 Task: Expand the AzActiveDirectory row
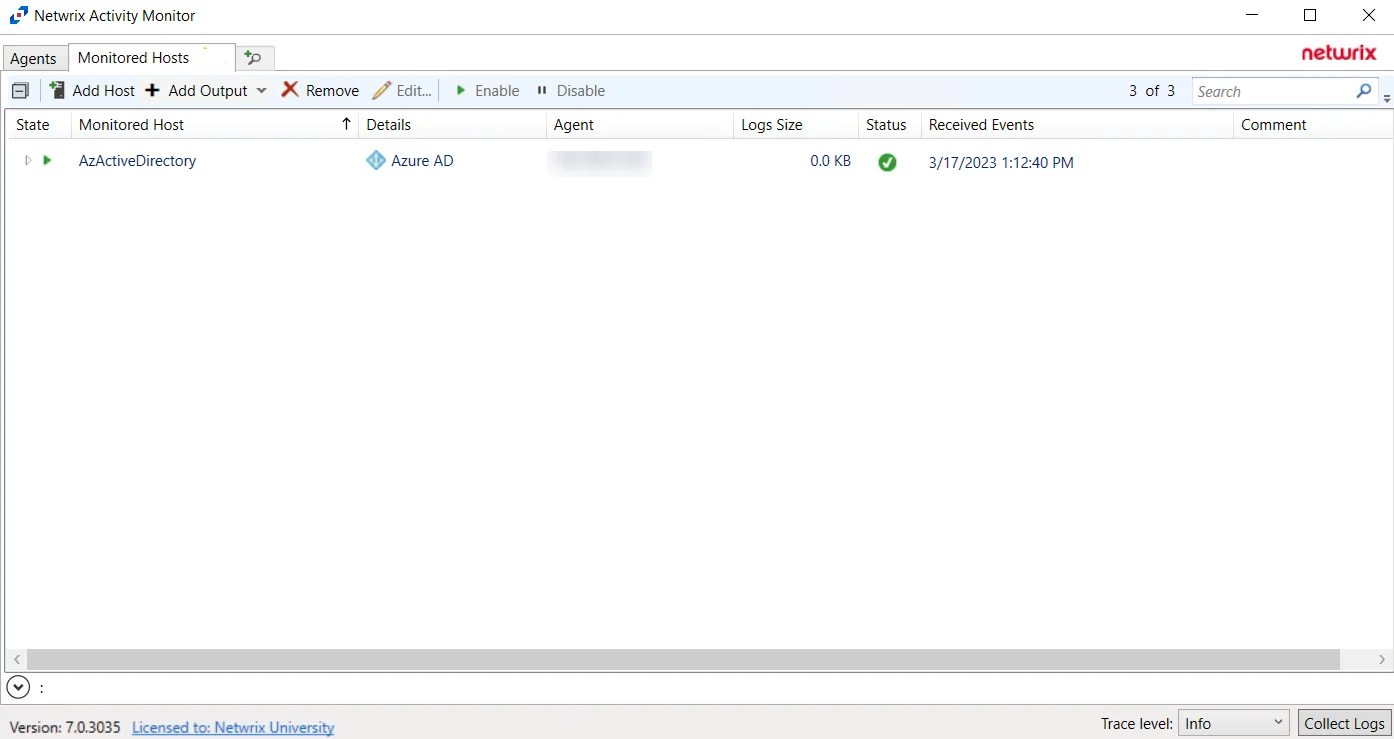pos(27,160)
